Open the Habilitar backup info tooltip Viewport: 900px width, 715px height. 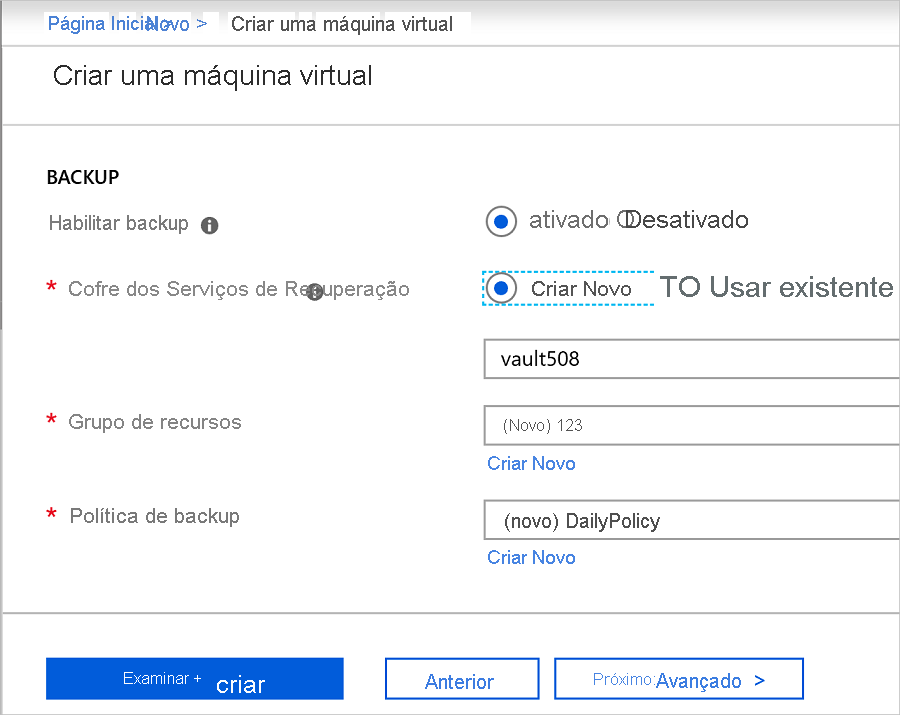pyautogui.click(x=209, y=226)
